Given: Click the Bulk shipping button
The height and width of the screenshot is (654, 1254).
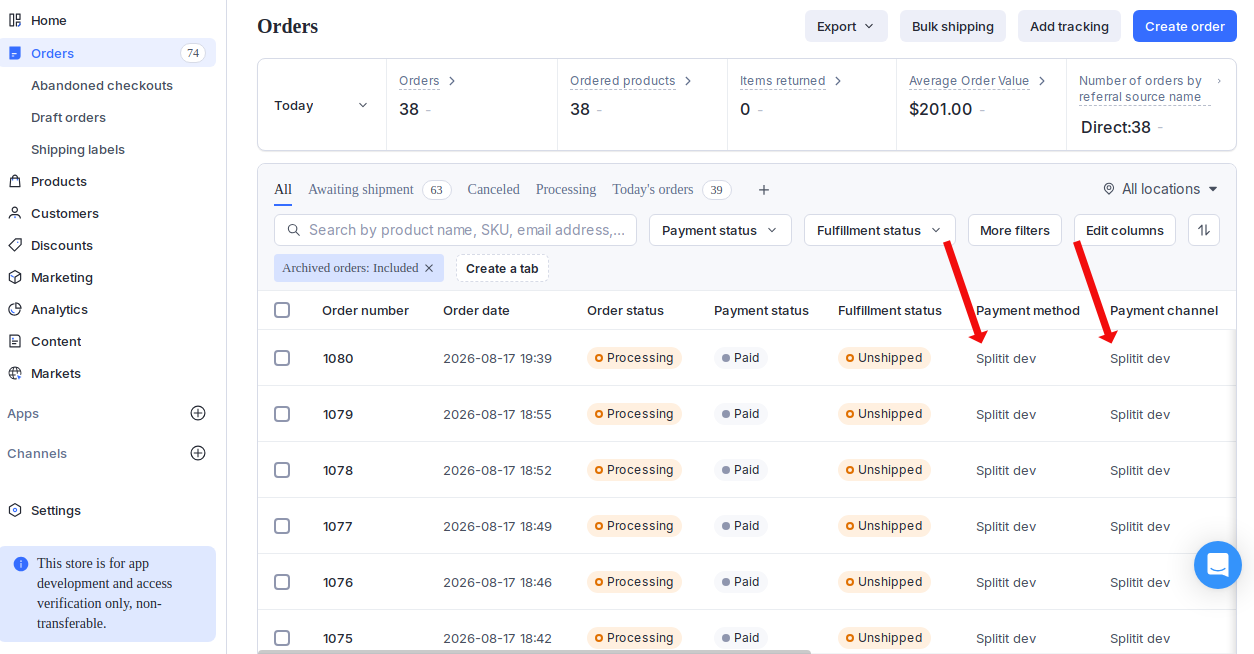Looking at the screenshot, I should click(953, 26).
